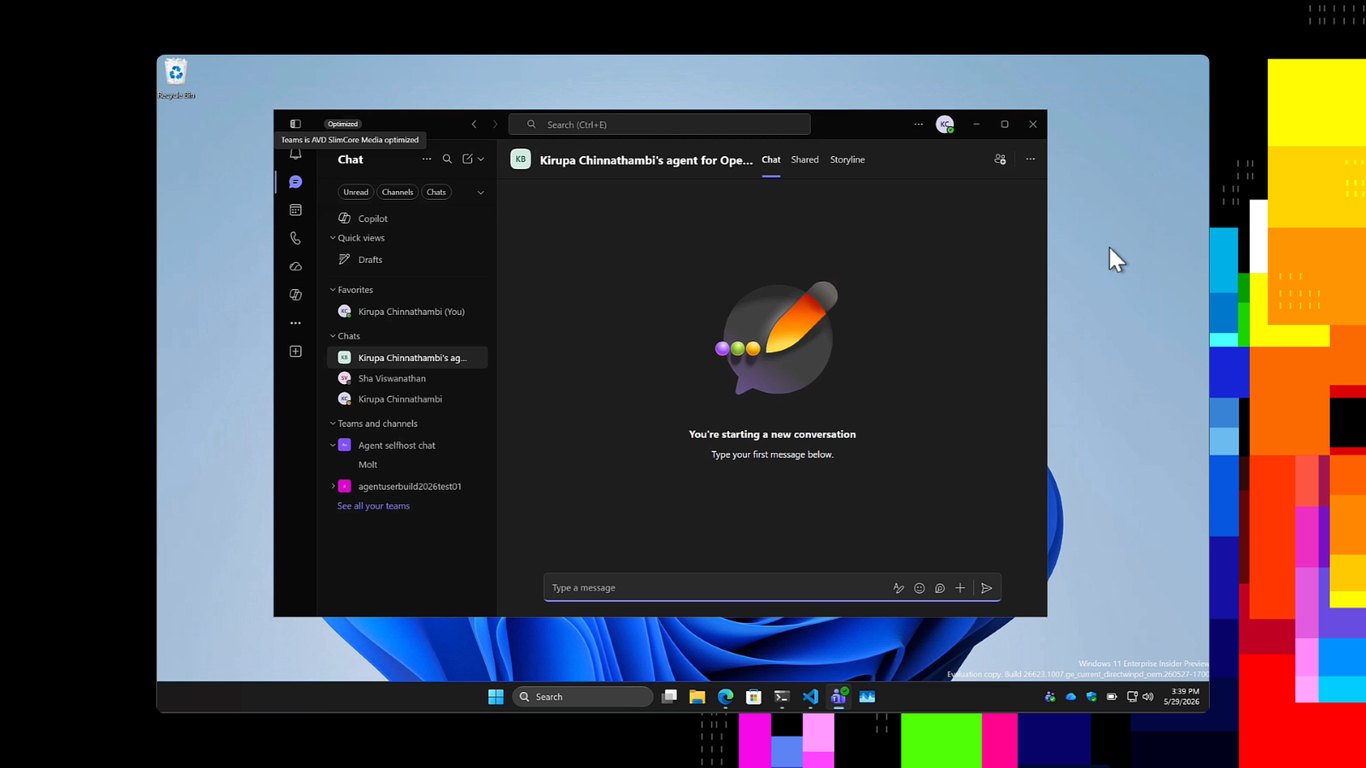Screen dimensions: 1366x768
Task: Focus the Teams Search (Ctrl+E) box
Action: (x=659, y=124)
